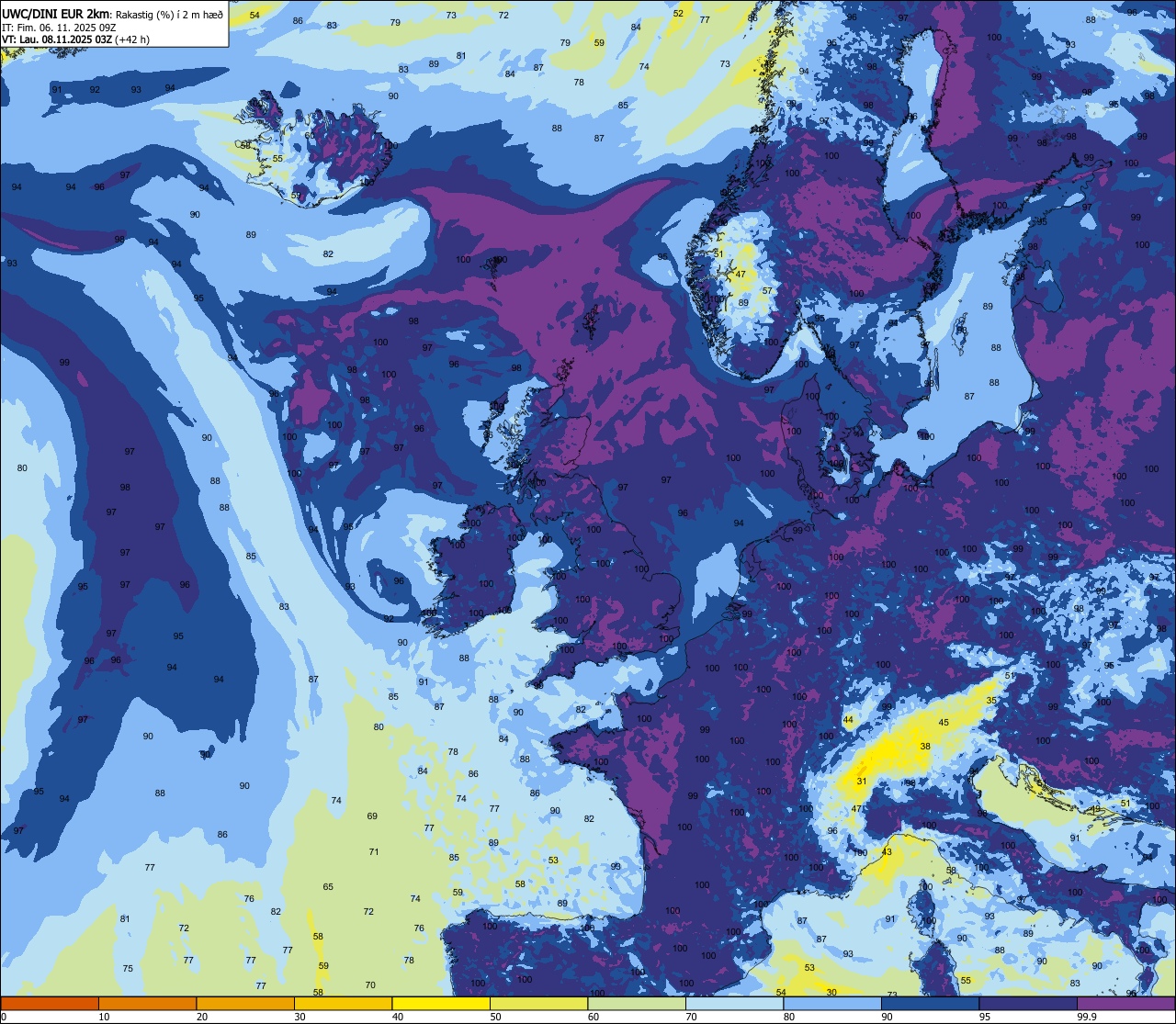This screenshot has height=1024, width=1176.
Task: Click the legend tick label 95
Action: click(985, 1017)
